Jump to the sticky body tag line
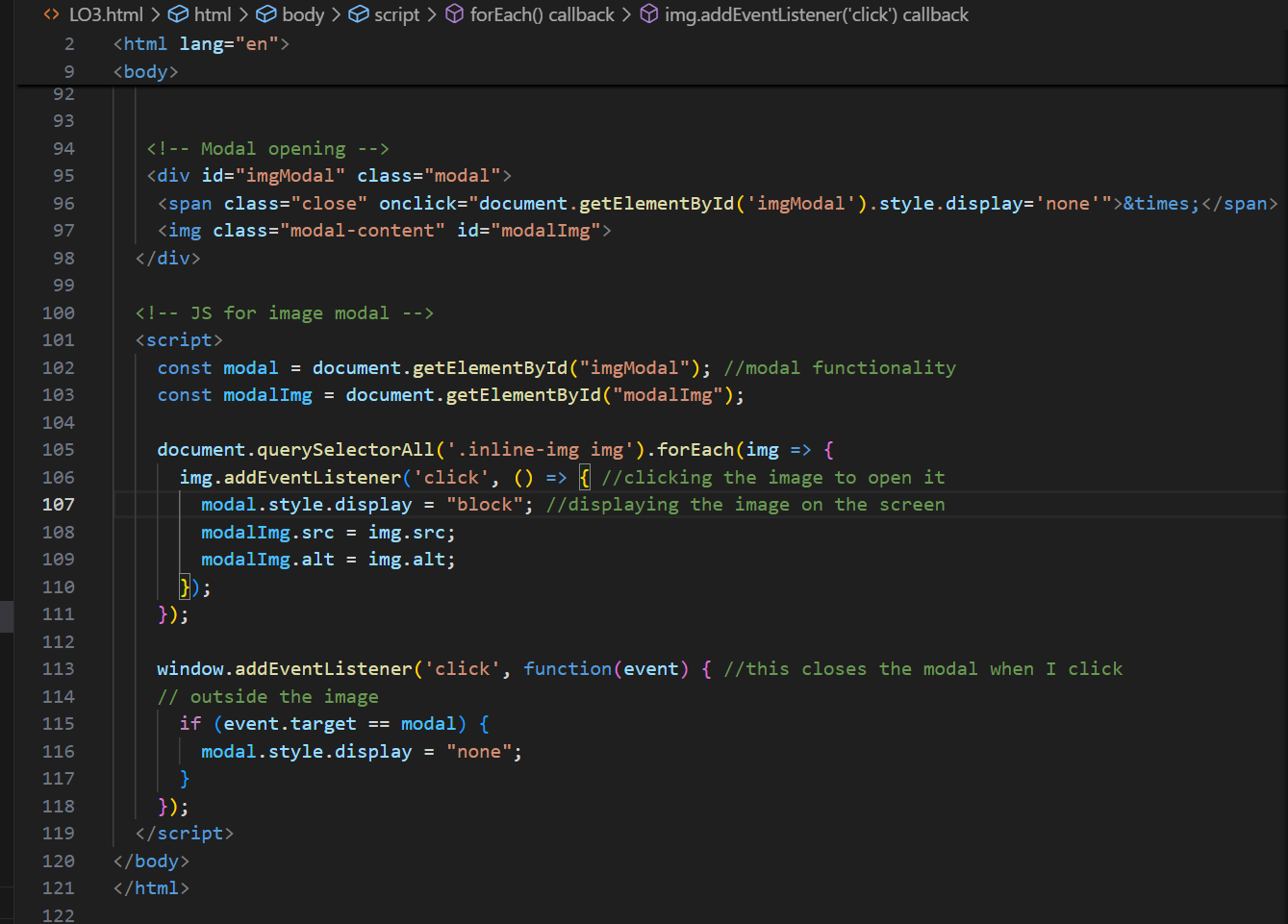This screenshot has width=1288, height=924. pos(144,70)
